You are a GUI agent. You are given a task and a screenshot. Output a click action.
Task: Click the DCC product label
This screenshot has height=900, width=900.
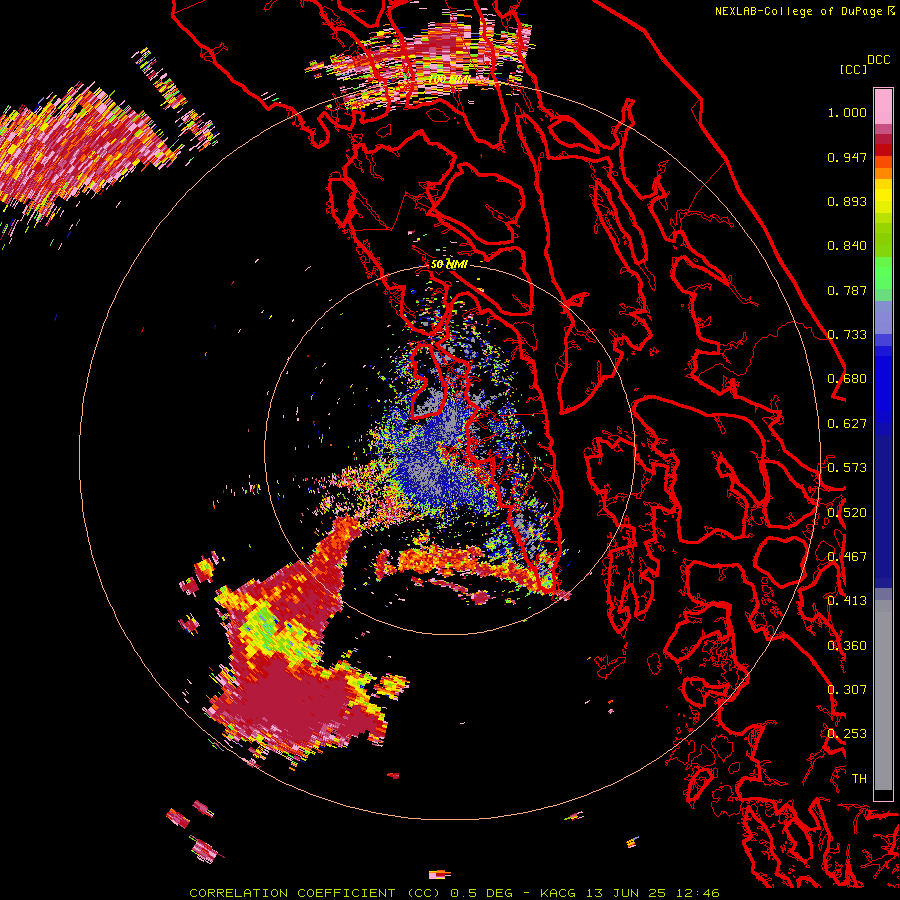pyautogui.click(x=878, y=60)
